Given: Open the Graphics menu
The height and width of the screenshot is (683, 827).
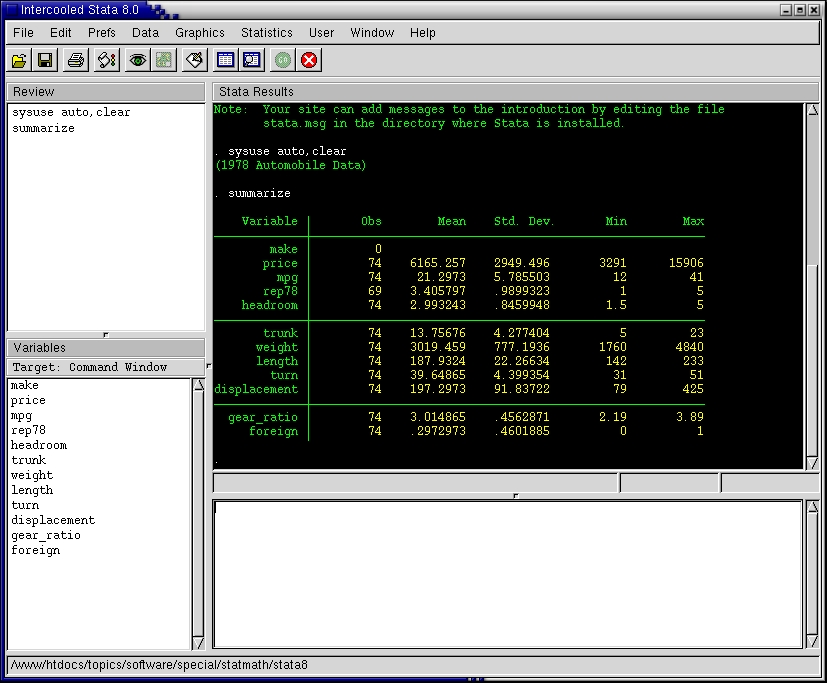Looking at the screenshot, I should [x=200, y=33].
